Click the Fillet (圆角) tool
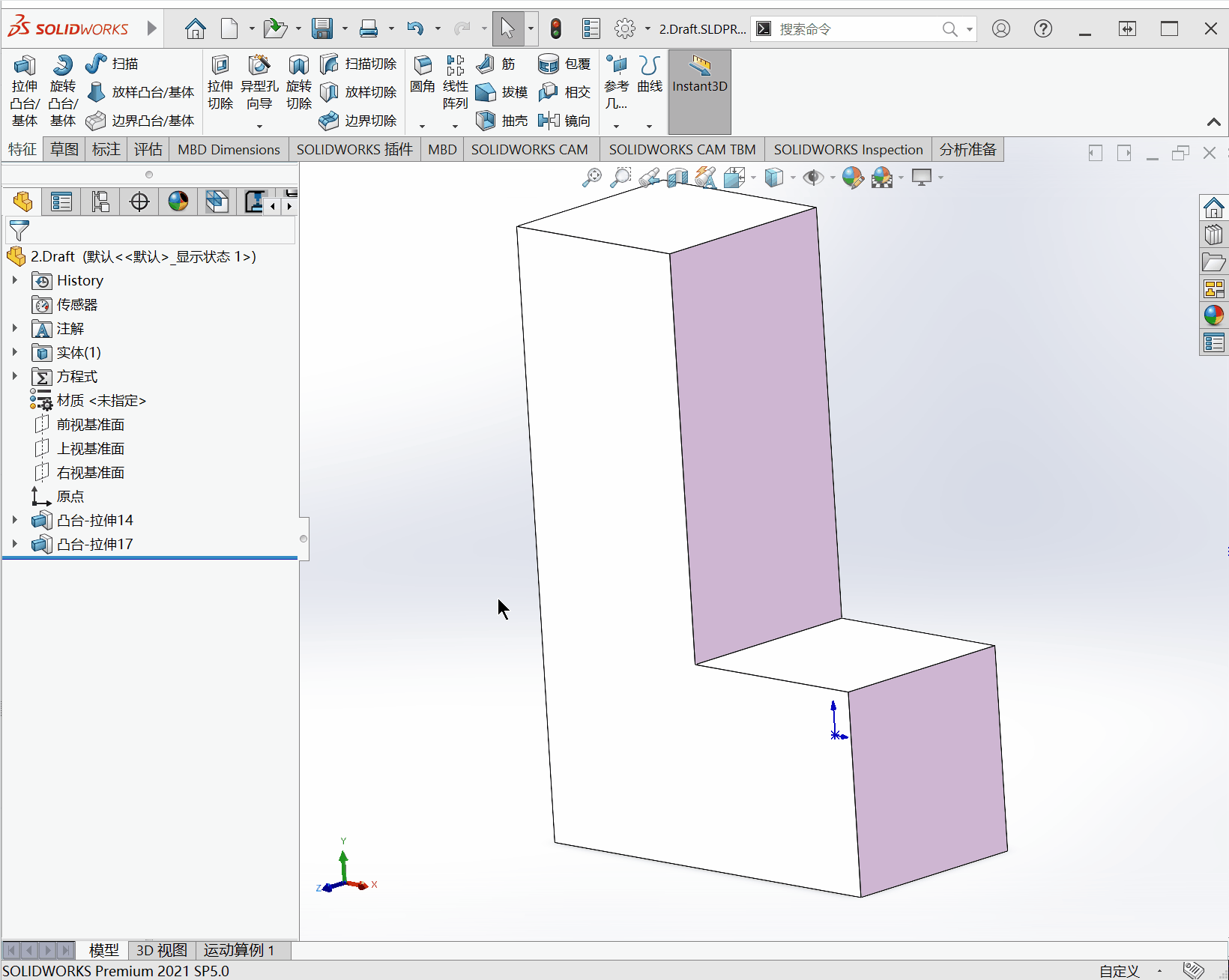 (x=423, y=75)
